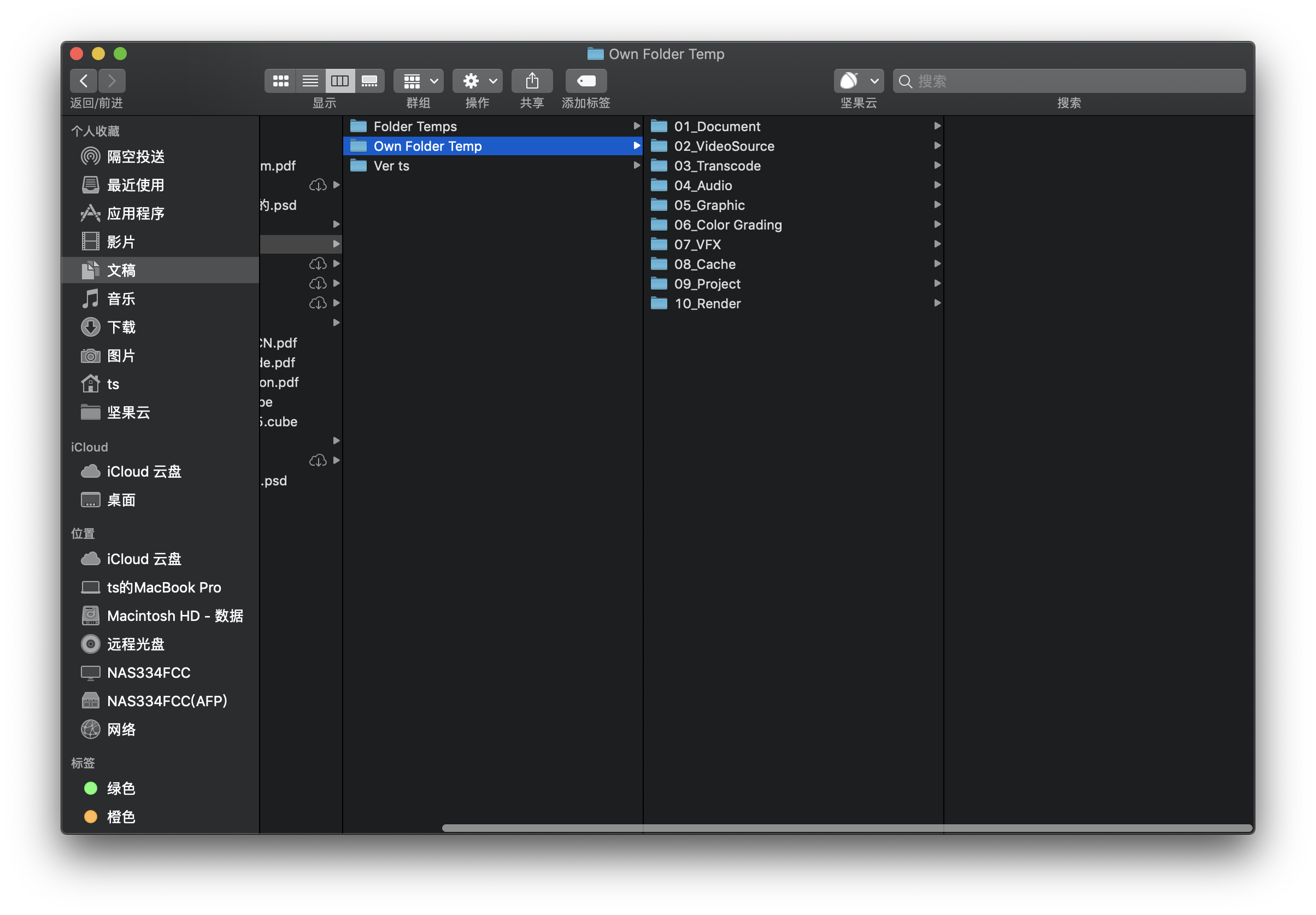The width and height of the screenshot is (1316, 915).
Task: Select Music (音乐) in sidebar
Action: tap(121, 298)
